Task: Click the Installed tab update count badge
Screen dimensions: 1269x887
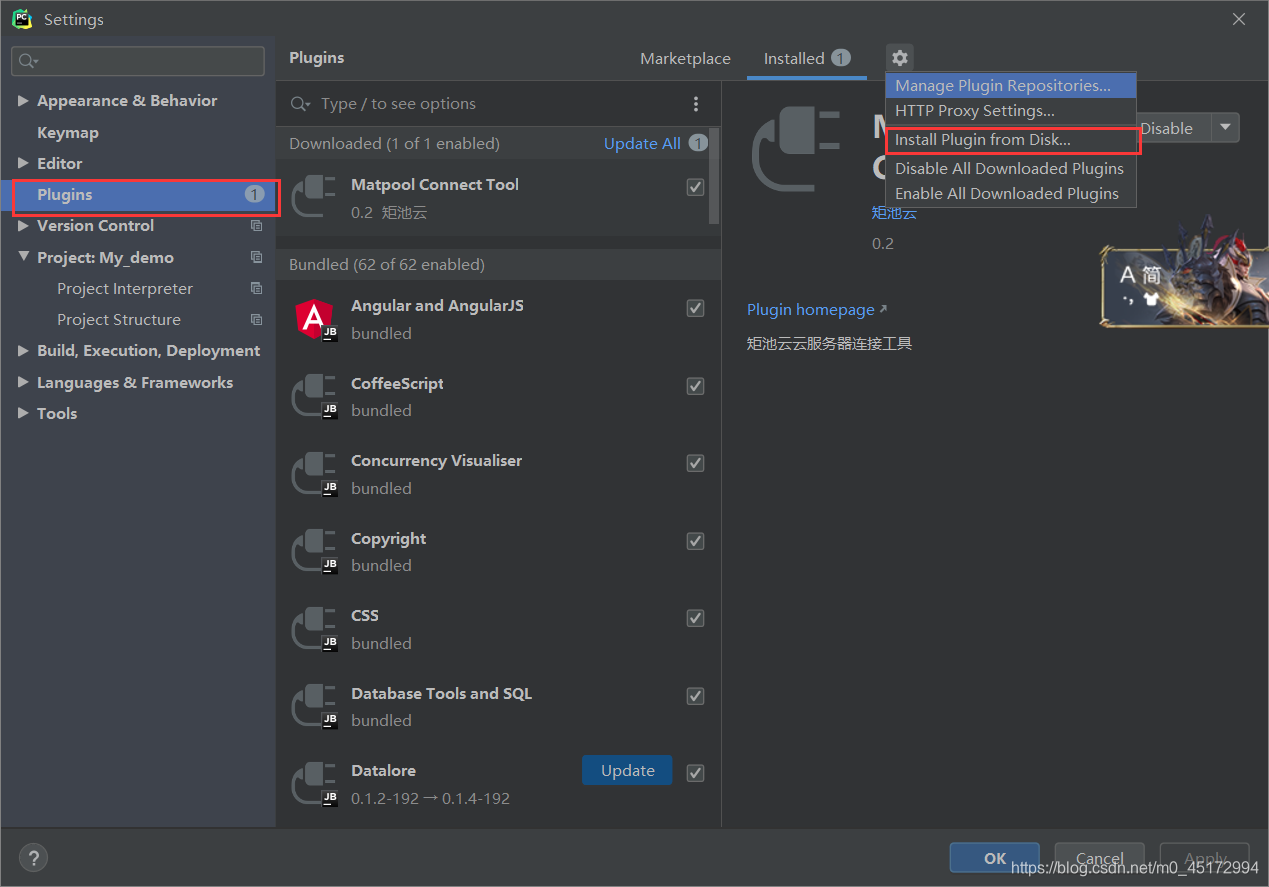Action: (x=841, y=58)
